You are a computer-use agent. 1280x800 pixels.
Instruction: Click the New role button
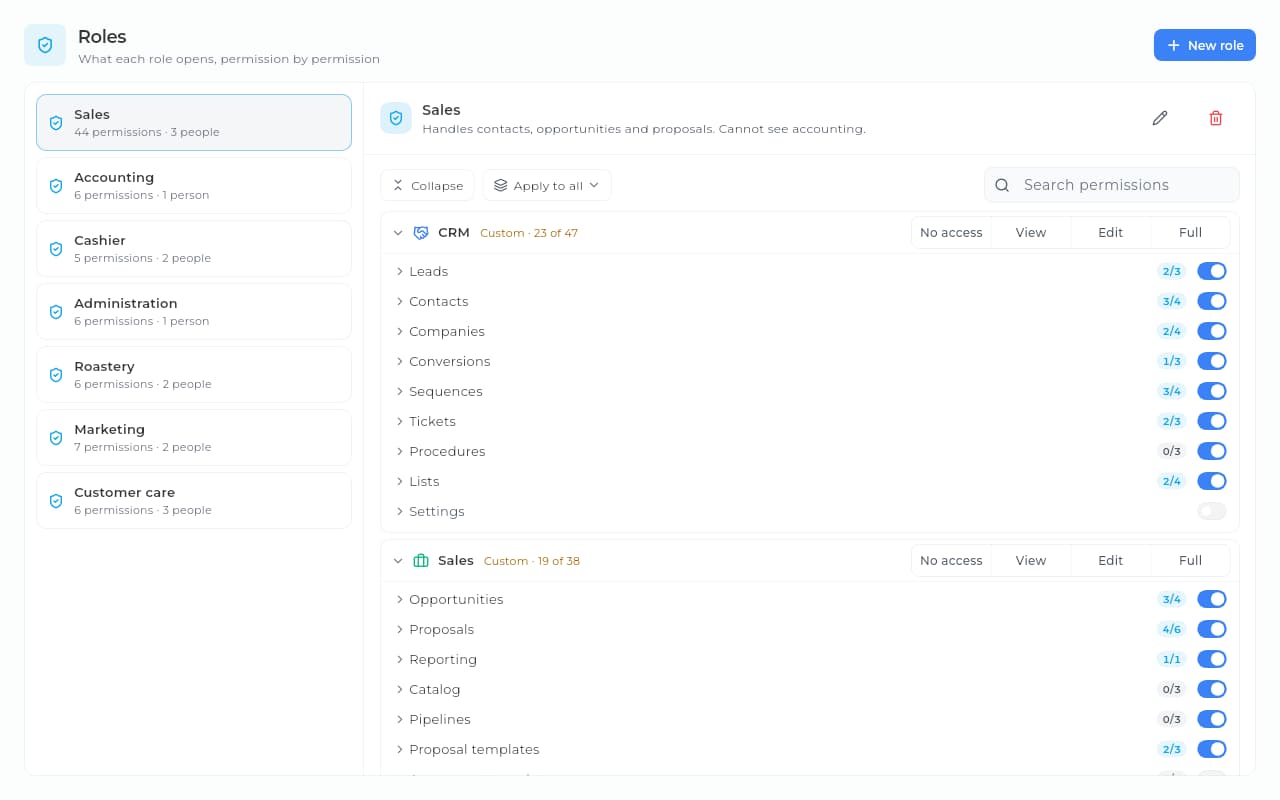coord(1205,45)
